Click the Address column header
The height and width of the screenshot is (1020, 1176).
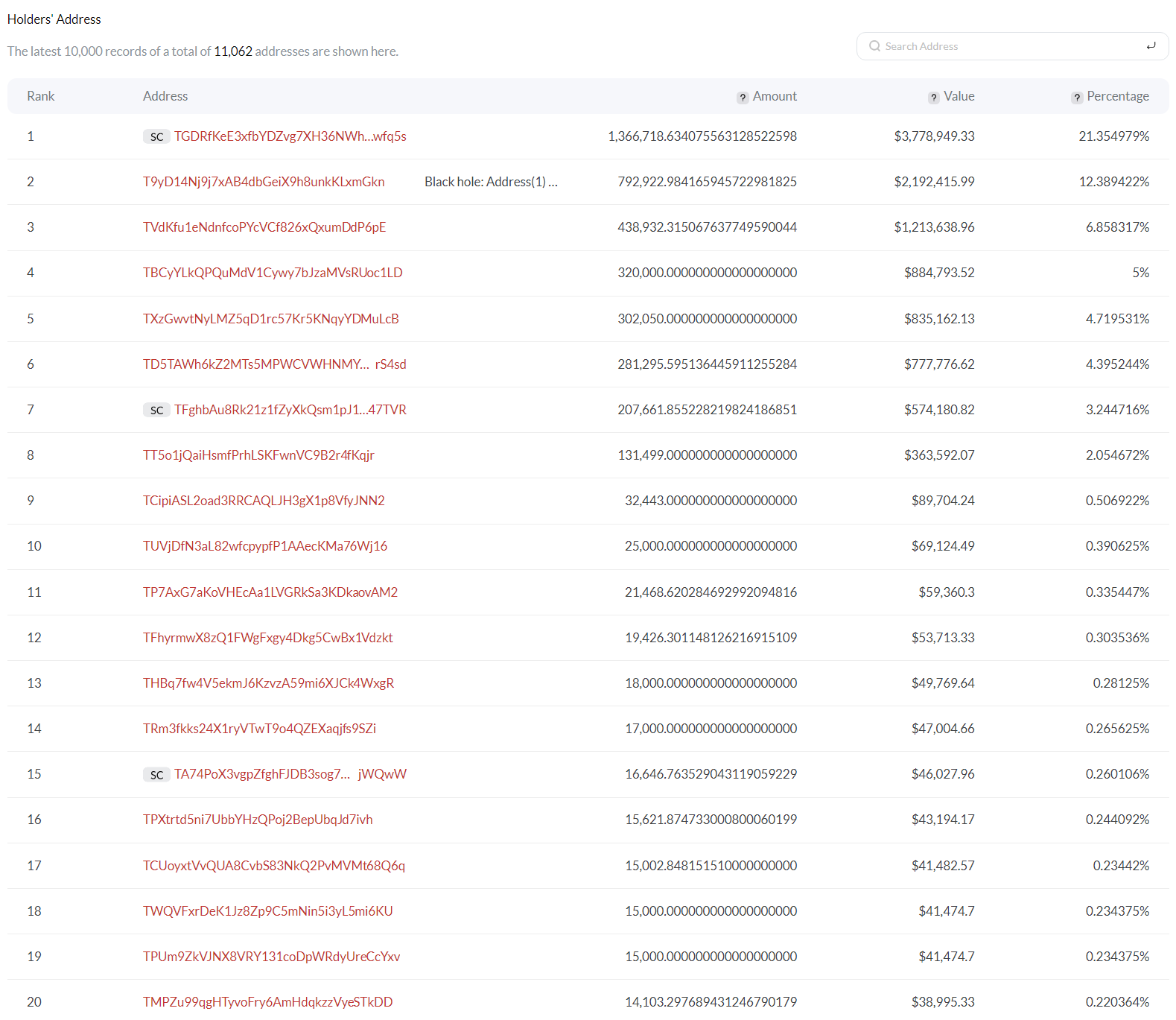(x=165, y=96)
